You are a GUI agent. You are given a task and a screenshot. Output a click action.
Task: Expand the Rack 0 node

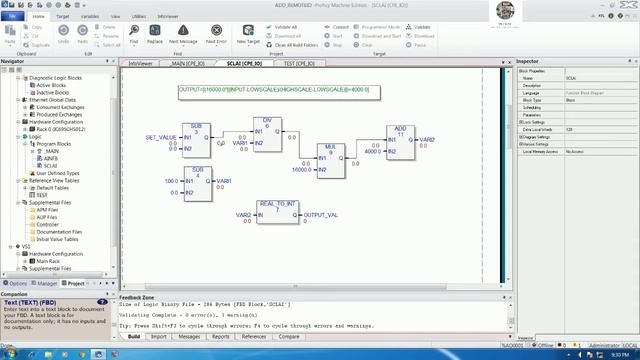pyautogui.click(x=25, y=129)
